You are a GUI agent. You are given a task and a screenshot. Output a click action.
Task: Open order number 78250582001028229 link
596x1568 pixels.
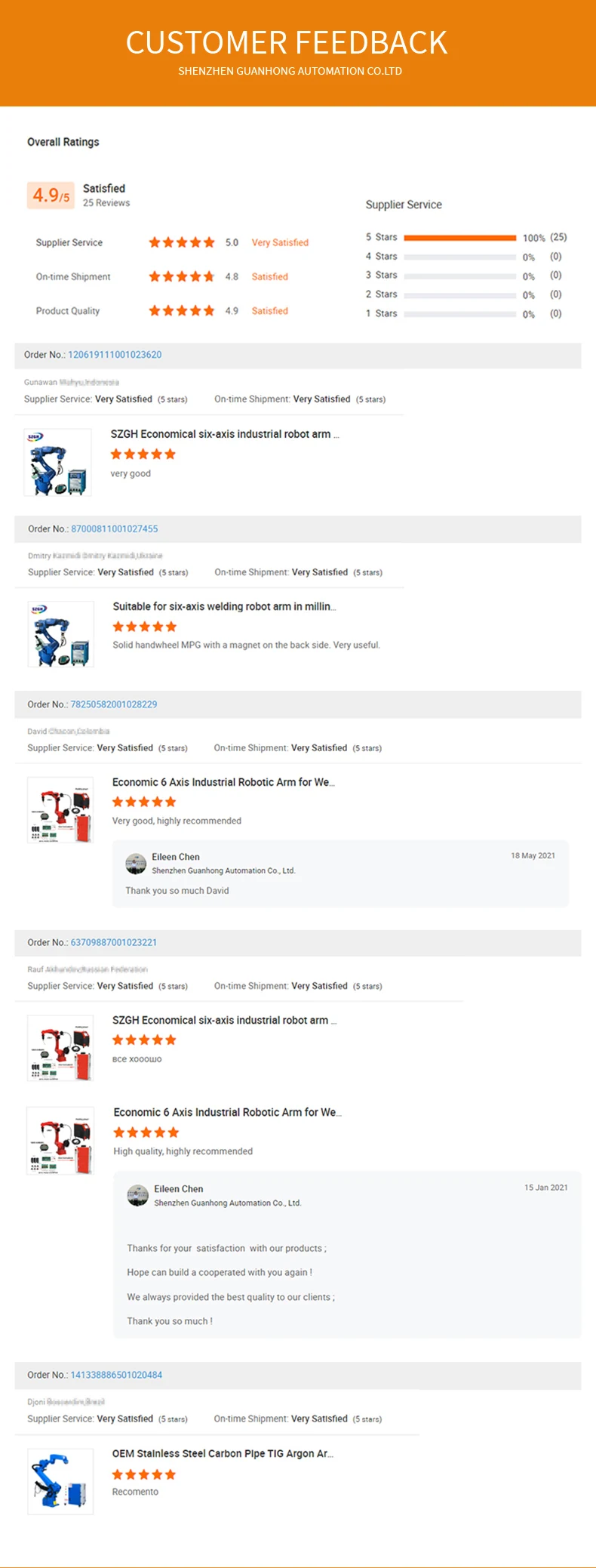pos(114,704)
